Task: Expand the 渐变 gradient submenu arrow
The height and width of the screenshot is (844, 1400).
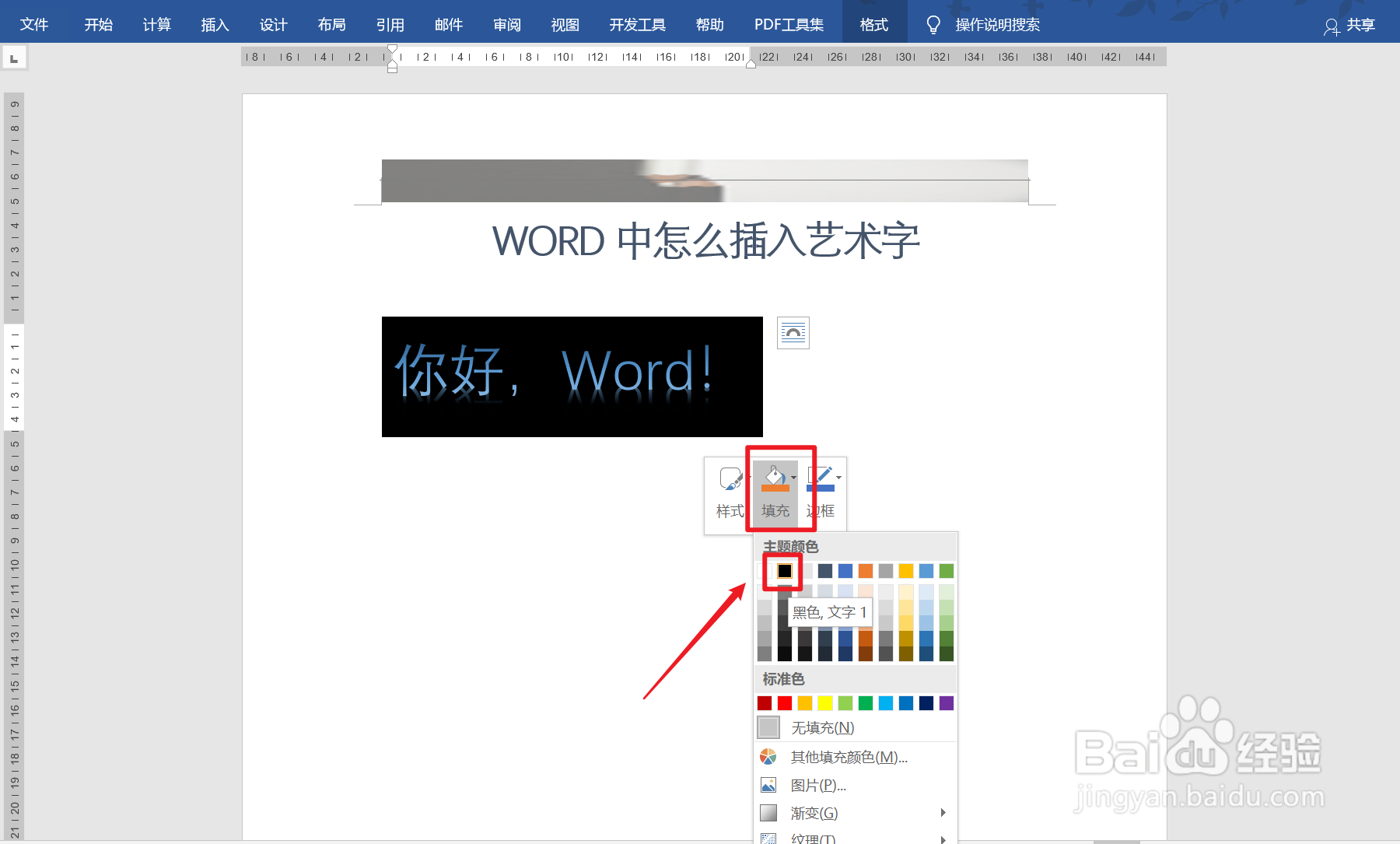Action: (943, 812)
